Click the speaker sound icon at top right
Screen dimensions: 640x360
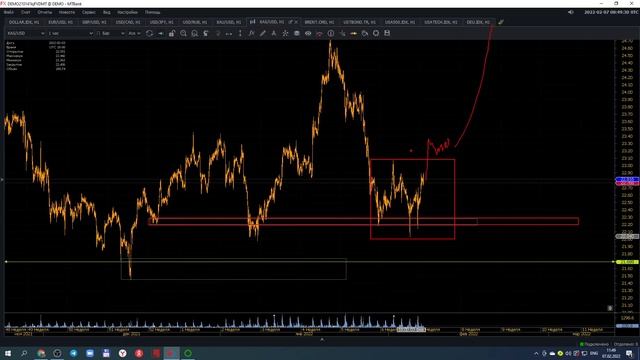coord(571,12)
